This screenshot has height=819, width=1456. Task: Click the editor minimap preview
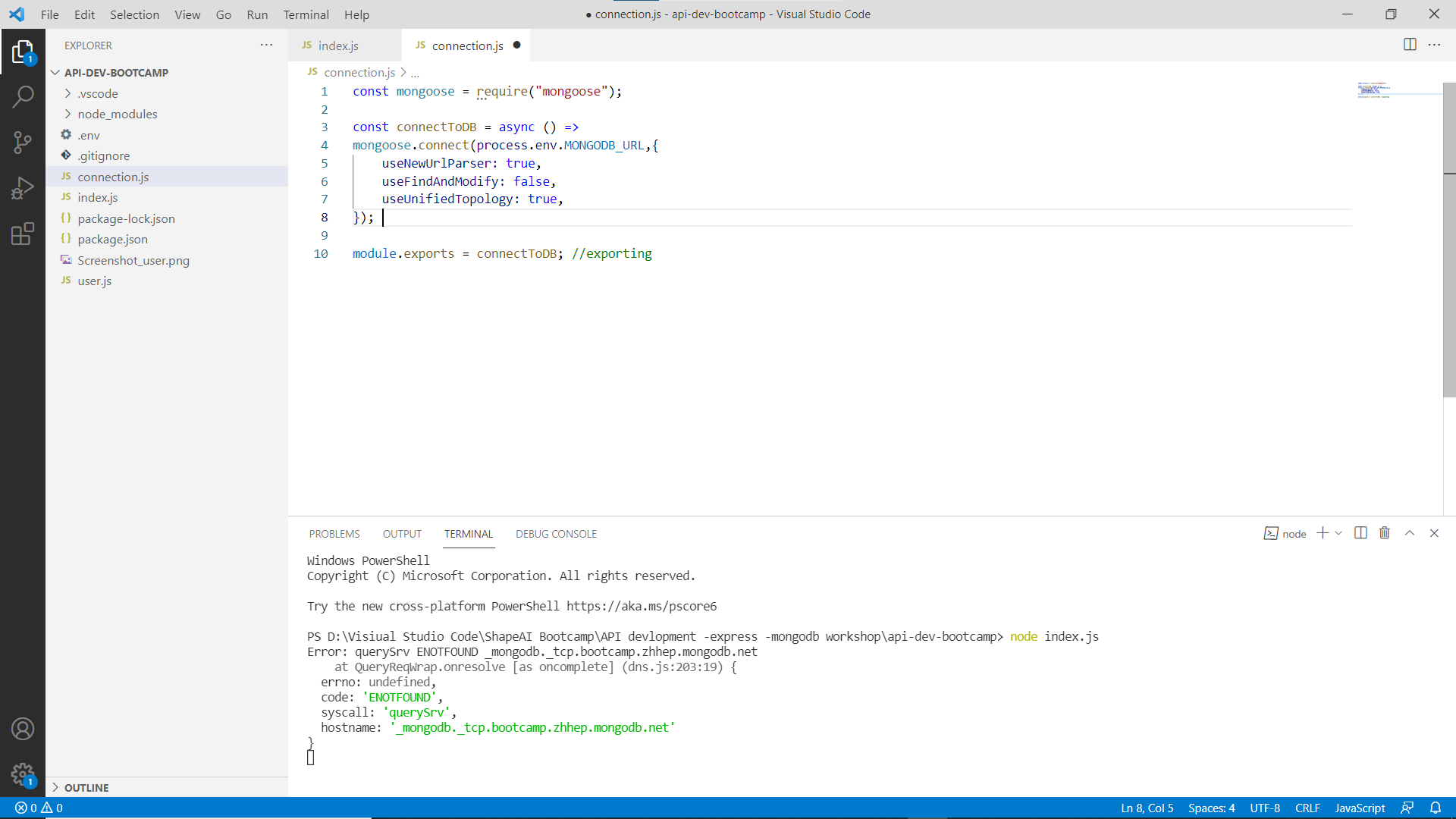click(1374, 91)
